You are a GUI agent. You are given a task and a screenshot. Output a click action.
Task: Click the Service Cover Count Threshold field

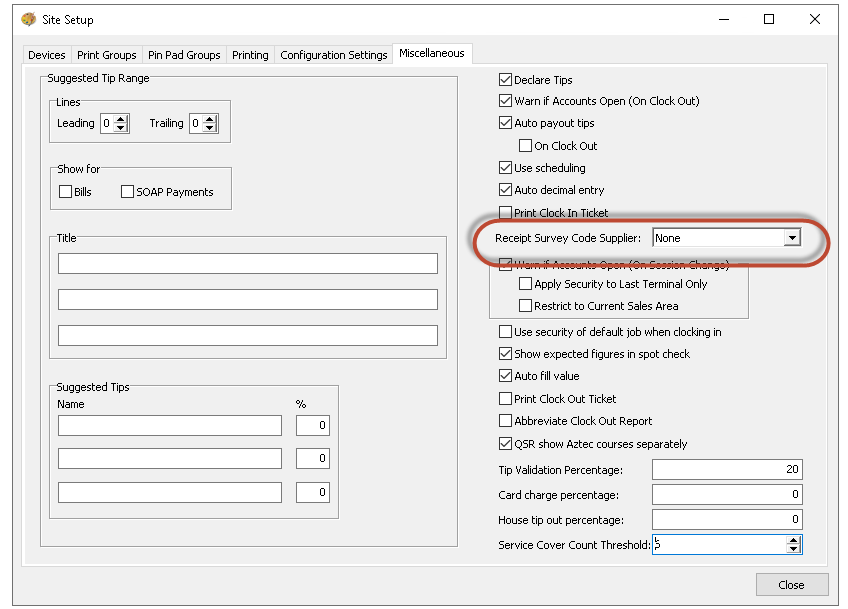[x=719, y=545]
